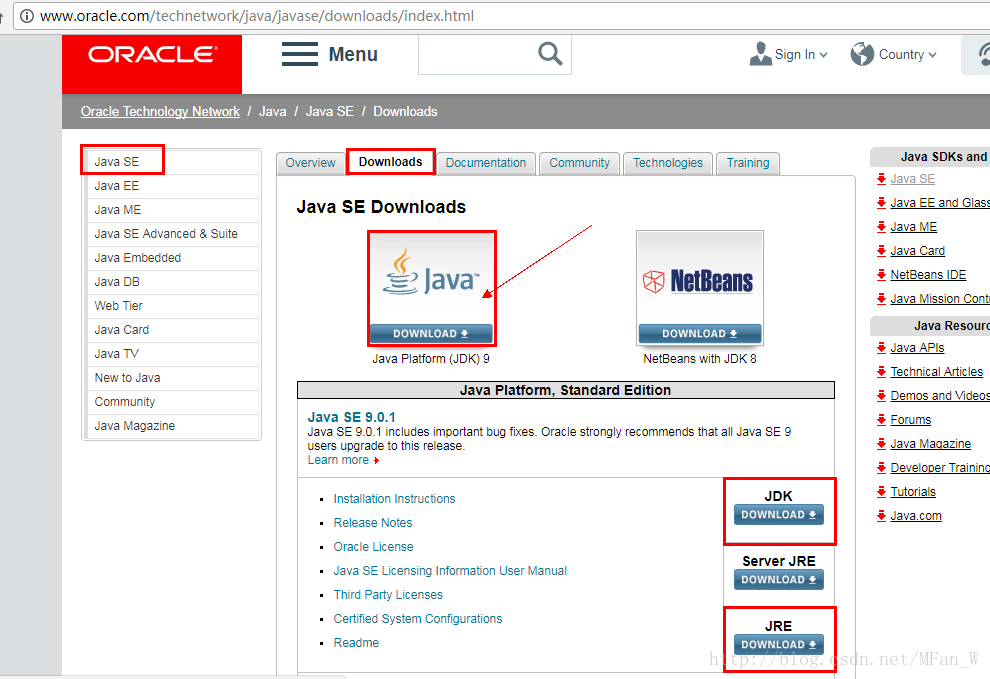Open Java Card in left sidebar
The width and height of the screenshot is (990, 679).
coord(171,330)
